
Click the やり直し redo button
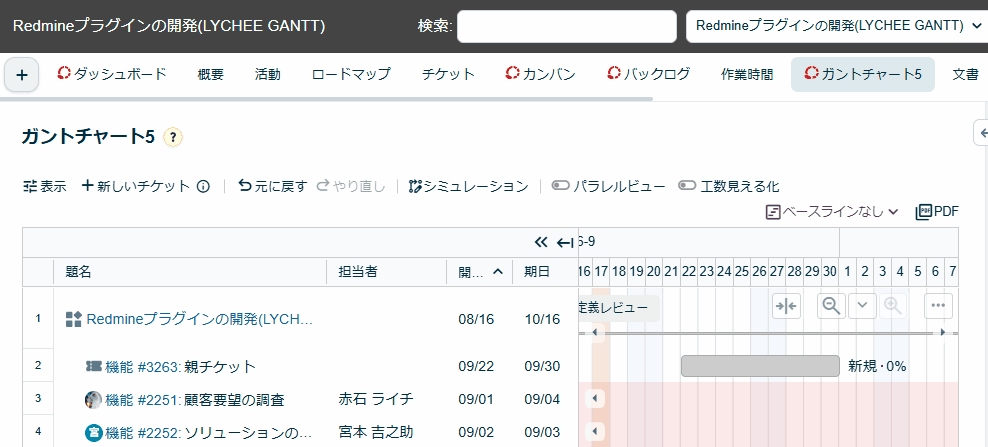(351, 187)
